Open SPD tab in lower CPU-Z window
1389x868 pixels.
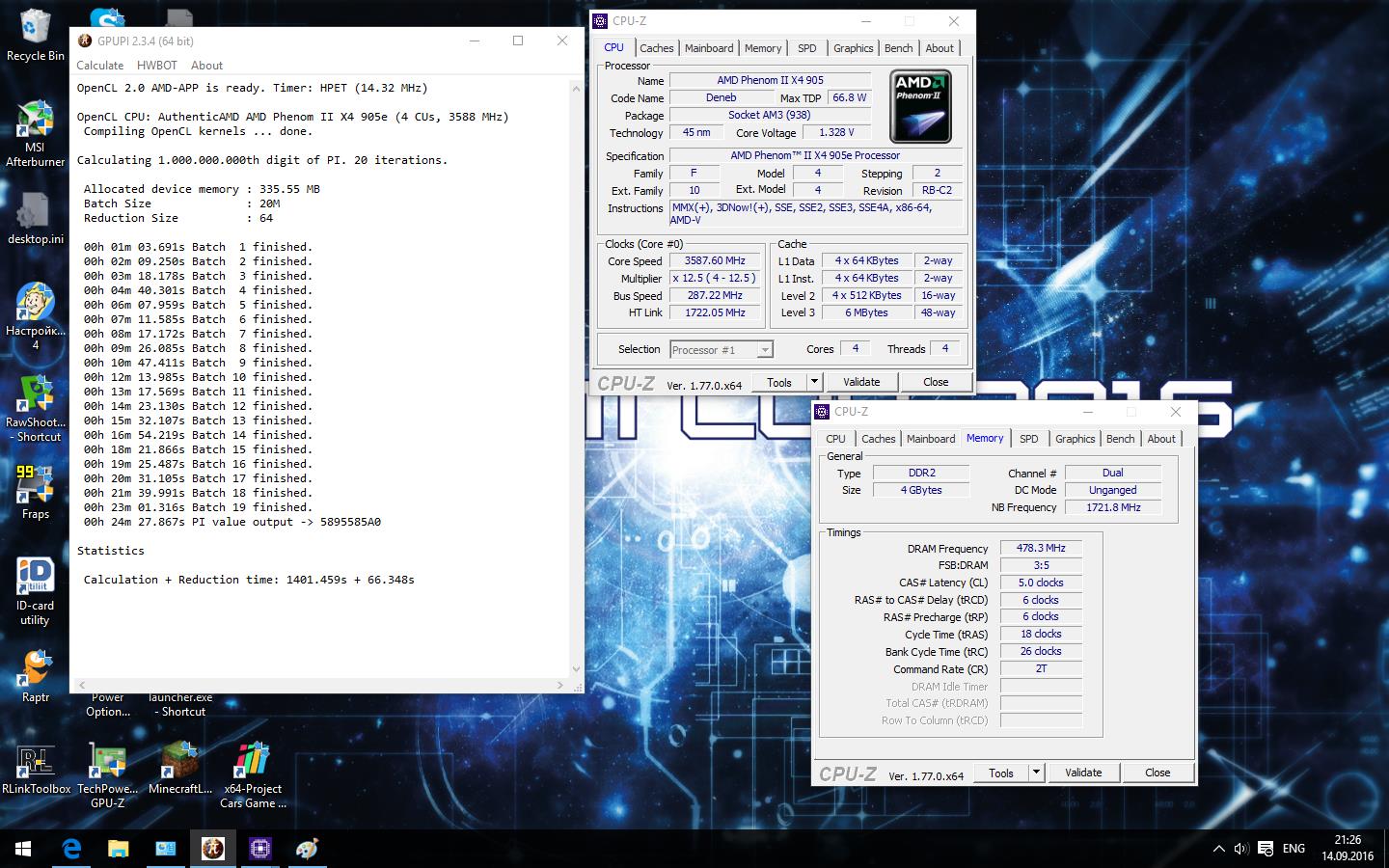coord(1029,439)
